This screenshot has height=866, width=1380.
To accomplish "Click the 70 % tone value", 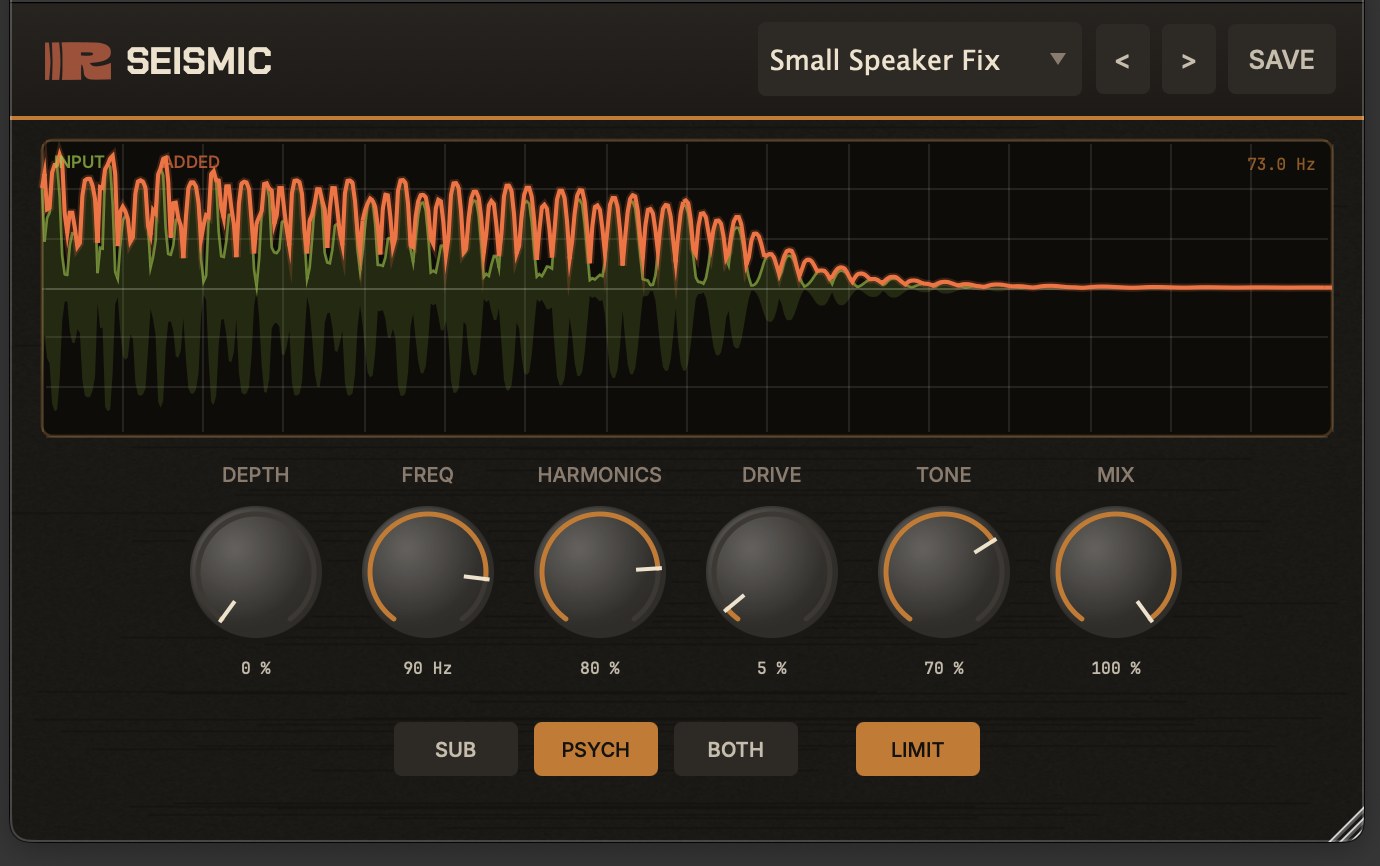I will [944, 668].
